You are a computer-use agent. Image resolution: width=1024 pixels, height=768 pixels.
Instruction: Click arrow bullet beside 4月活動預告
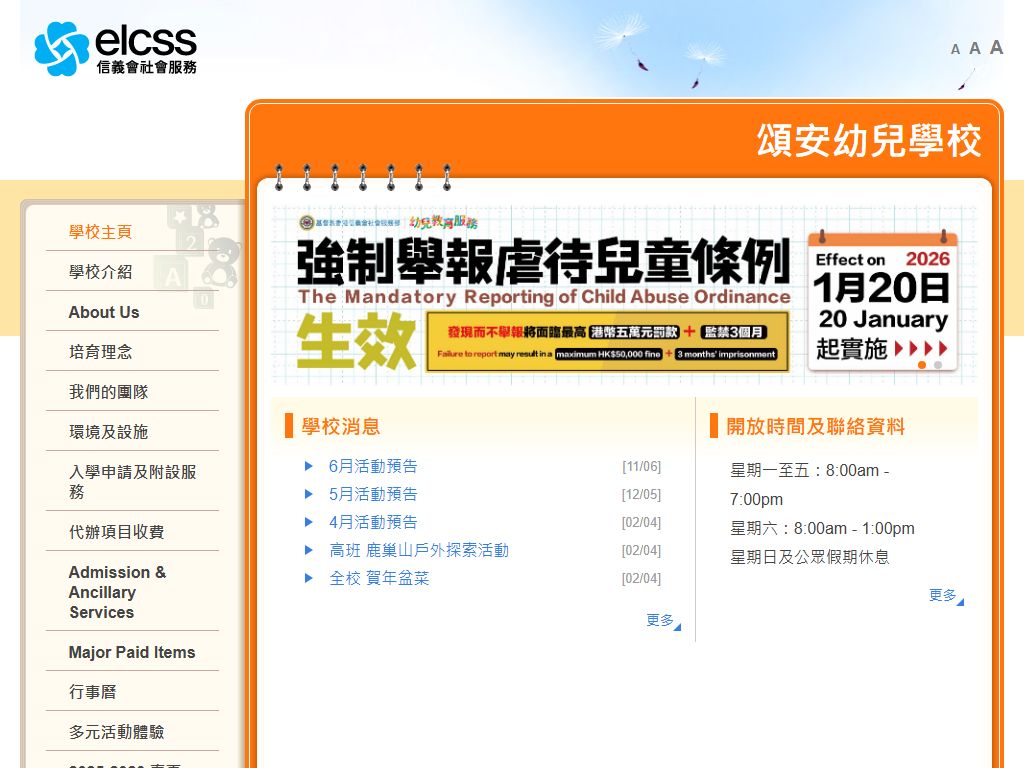tap(309, 522)
